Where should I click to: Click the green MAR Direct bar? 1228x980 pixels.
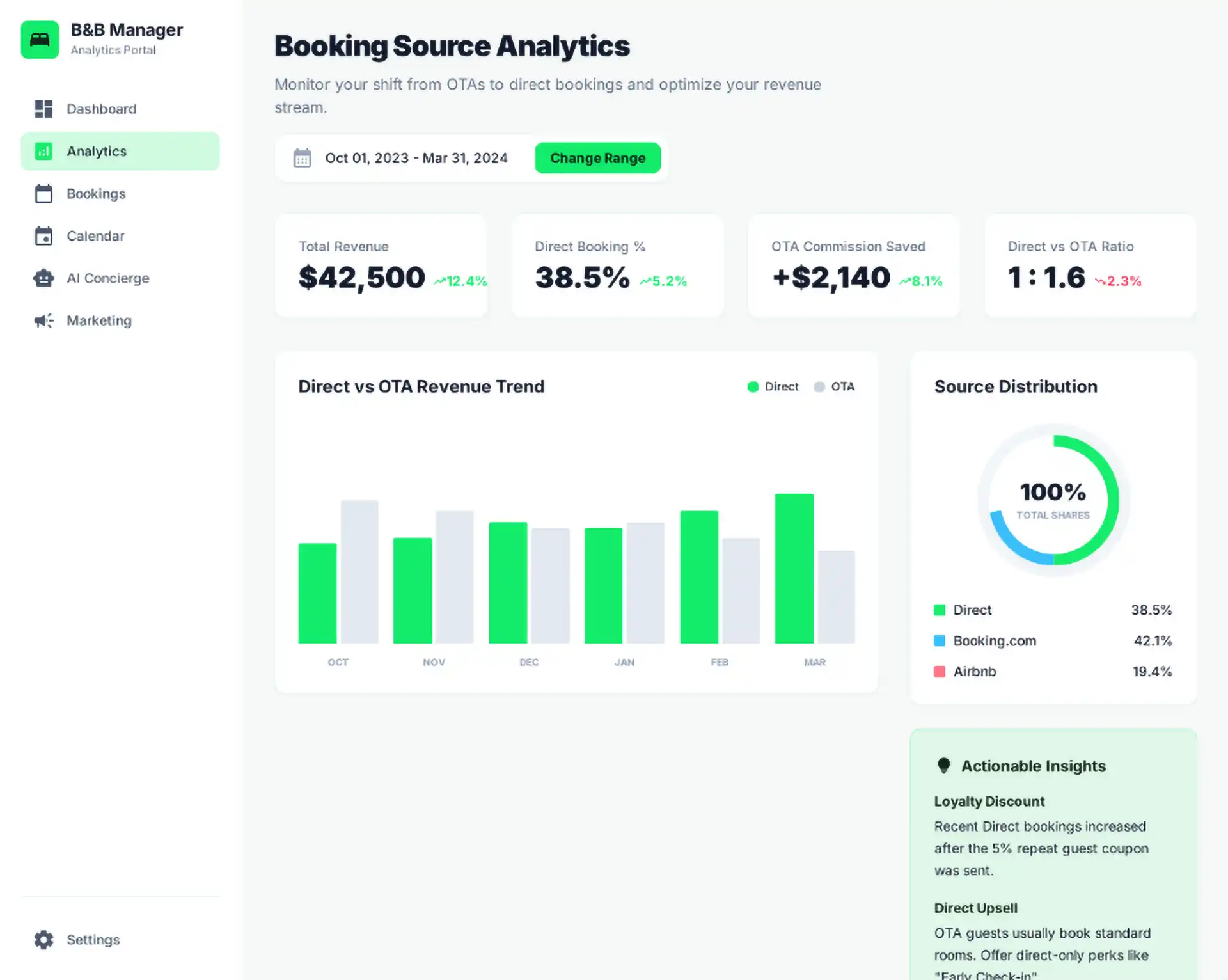coord(794,568)
